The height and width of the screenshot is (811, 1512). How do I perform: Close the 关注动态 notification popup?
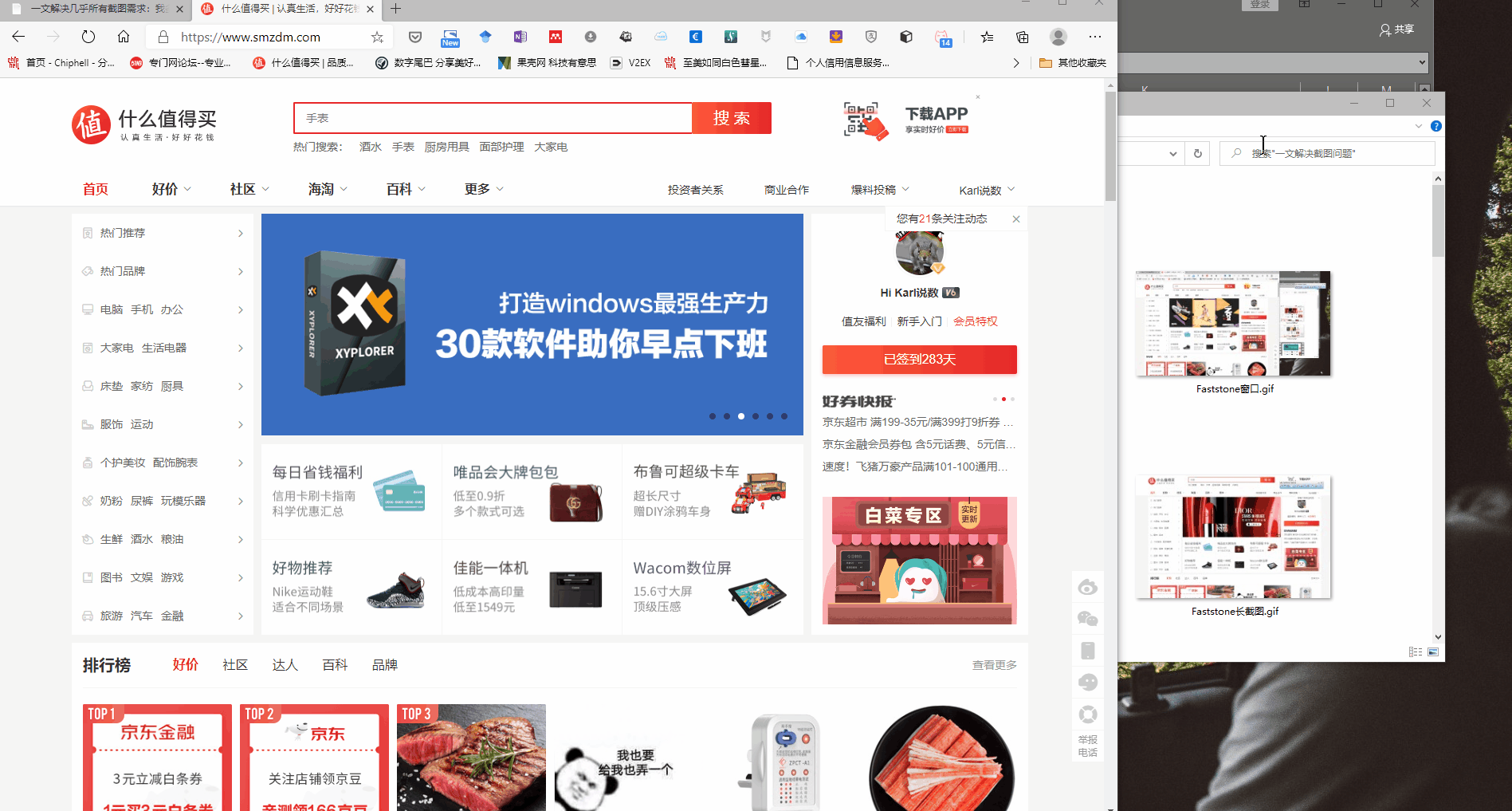tap(1016, 219)
